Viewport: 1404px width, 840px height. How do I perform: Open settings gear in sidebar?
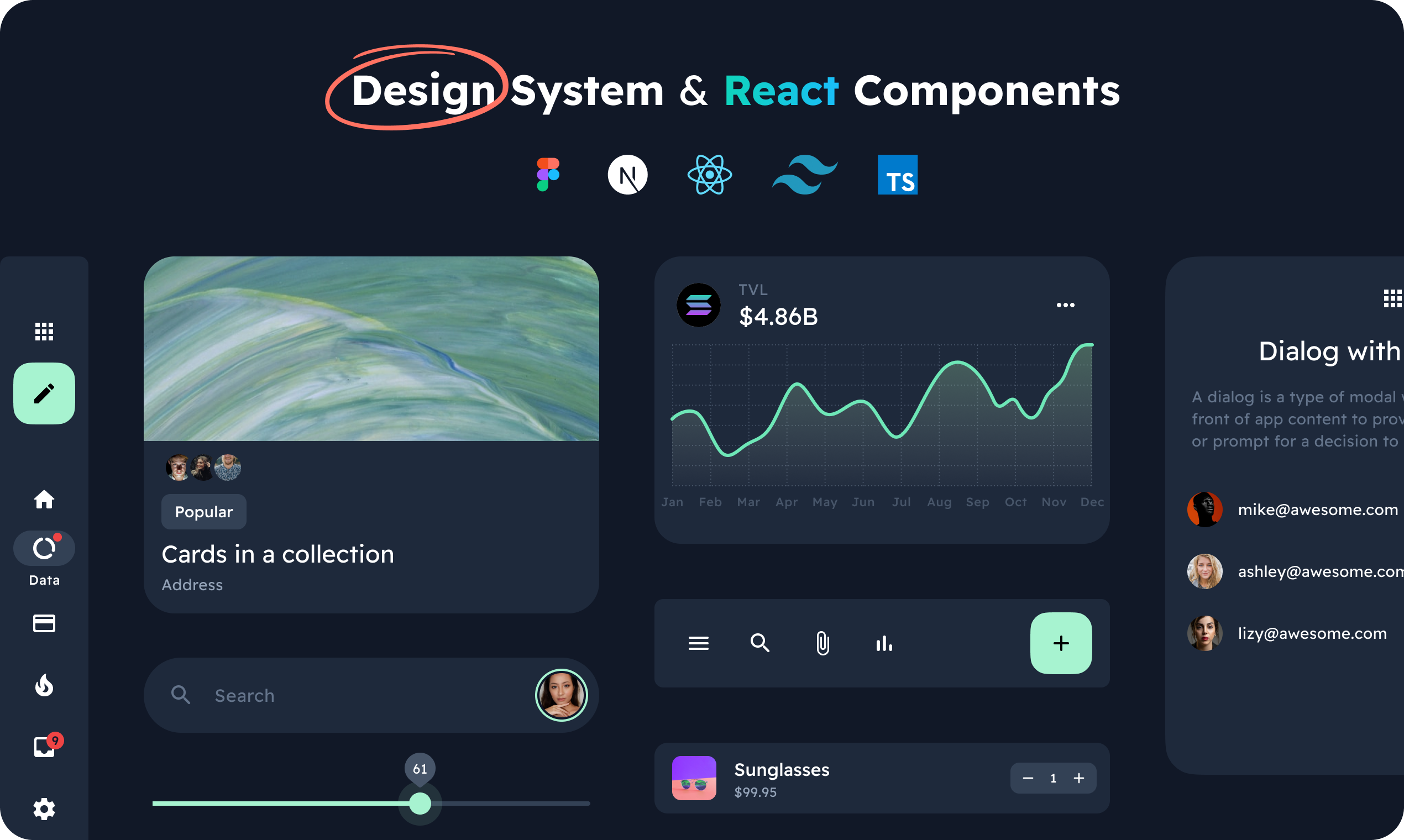coord(44,809)
